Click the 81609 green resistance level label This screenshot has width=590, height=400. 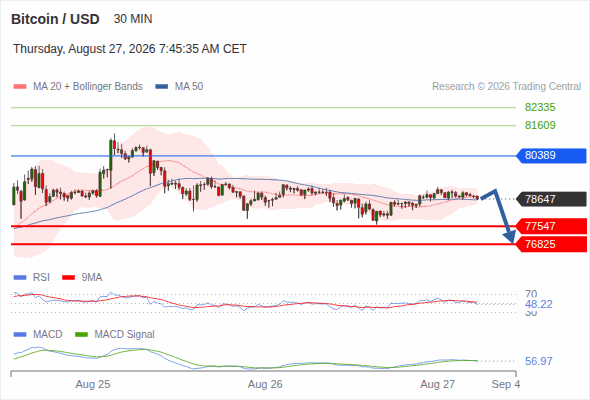pyautogui.click(x=540, y=125)
